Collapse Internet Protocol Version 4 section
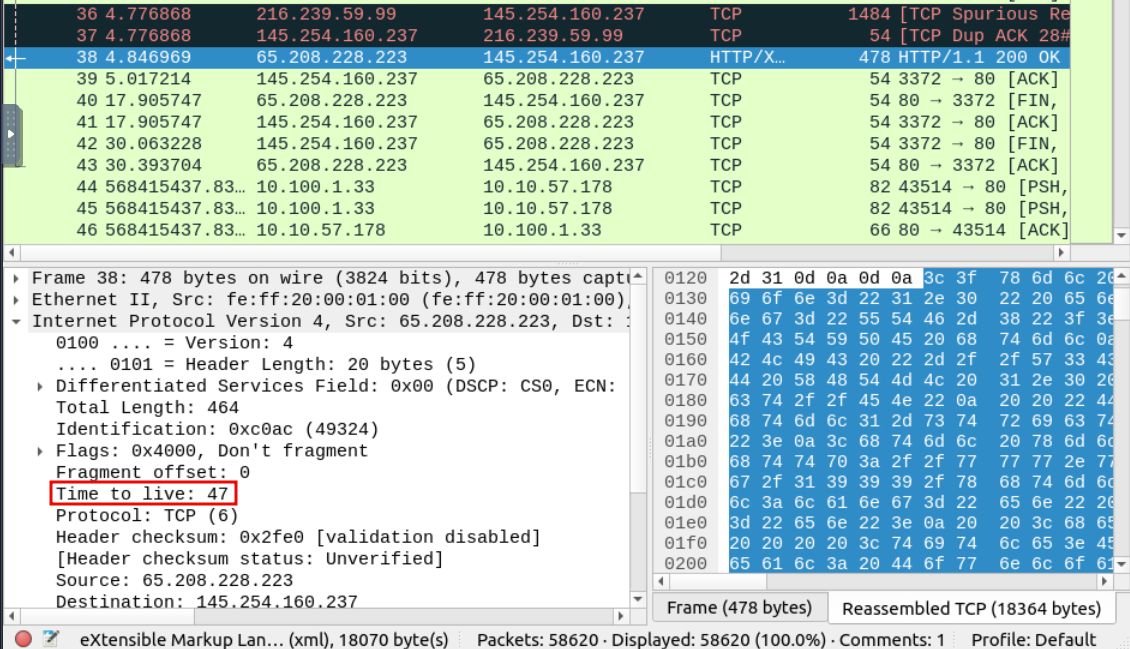1130x649 pixels. (17, 321)
